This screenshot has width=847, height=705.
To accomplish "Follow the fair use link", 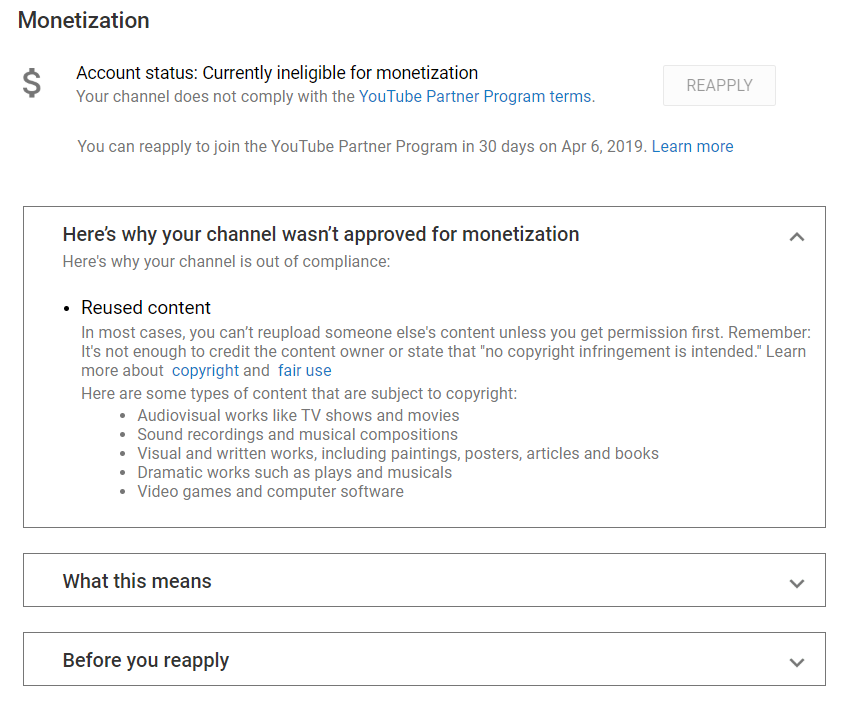I will pos(305,371).
